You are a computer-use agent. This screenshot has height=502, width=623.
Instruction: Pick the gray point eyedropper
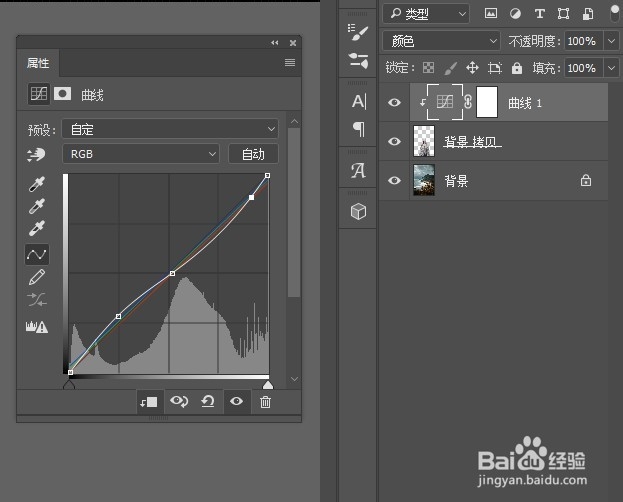coord(37,206)
